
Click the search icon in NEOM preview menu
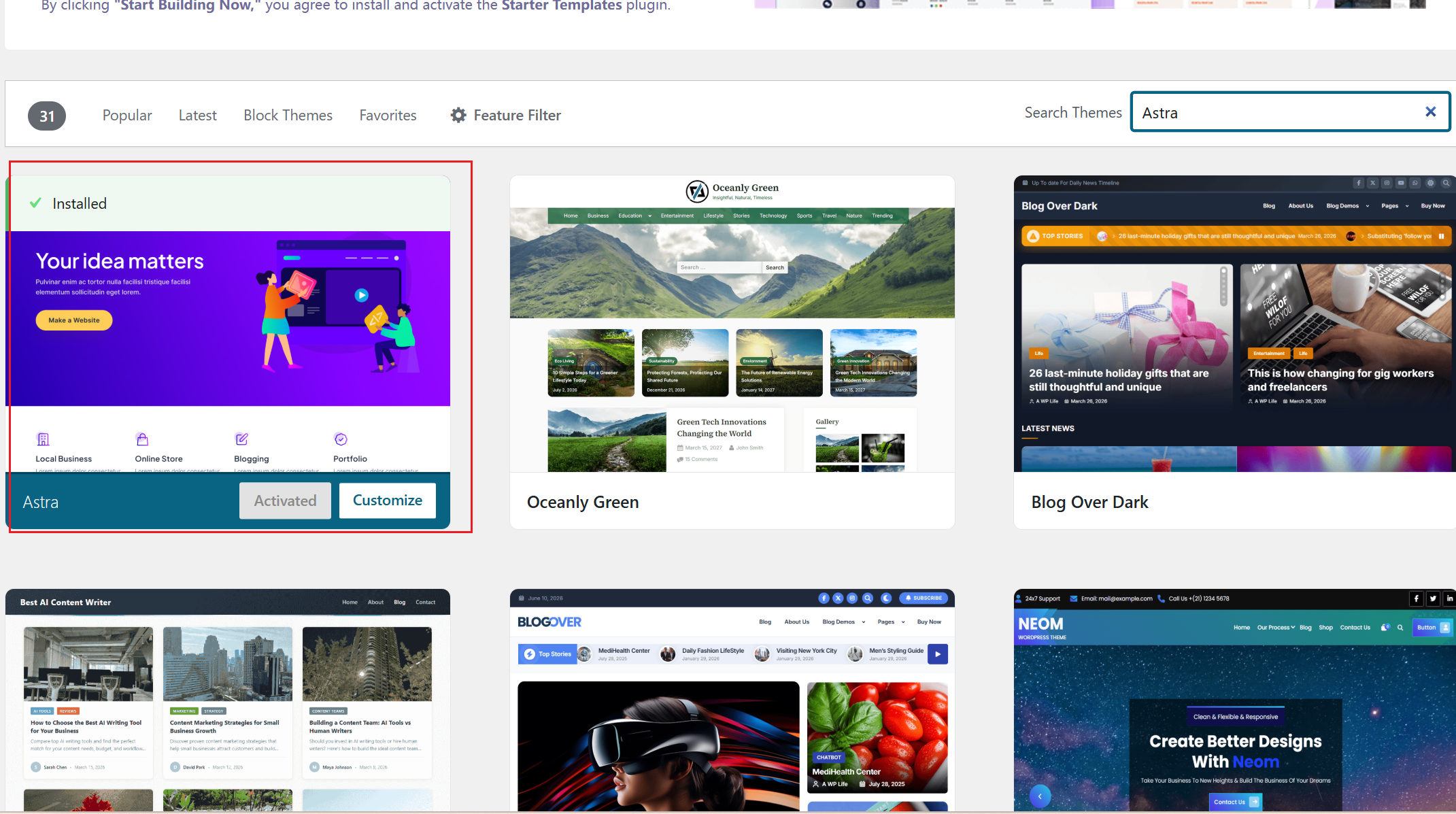click(1400, 628)
